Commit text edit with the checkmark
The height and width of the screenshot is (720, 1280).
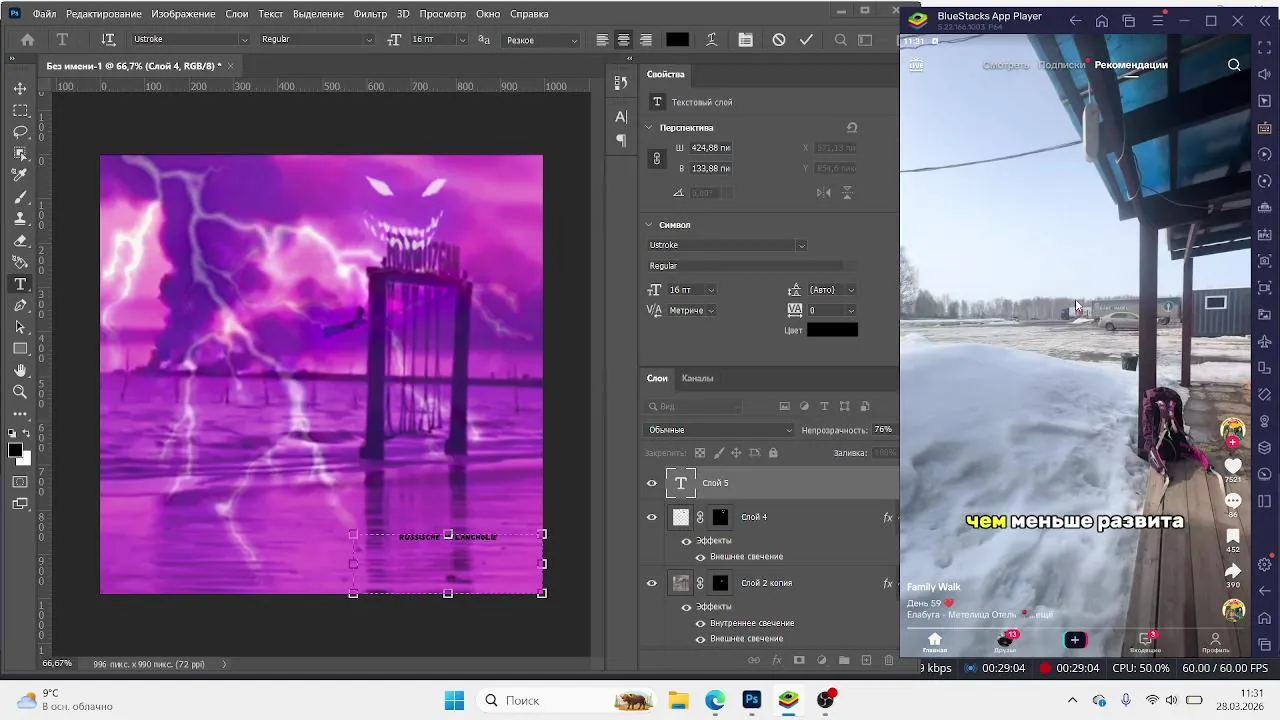point(806,40)
